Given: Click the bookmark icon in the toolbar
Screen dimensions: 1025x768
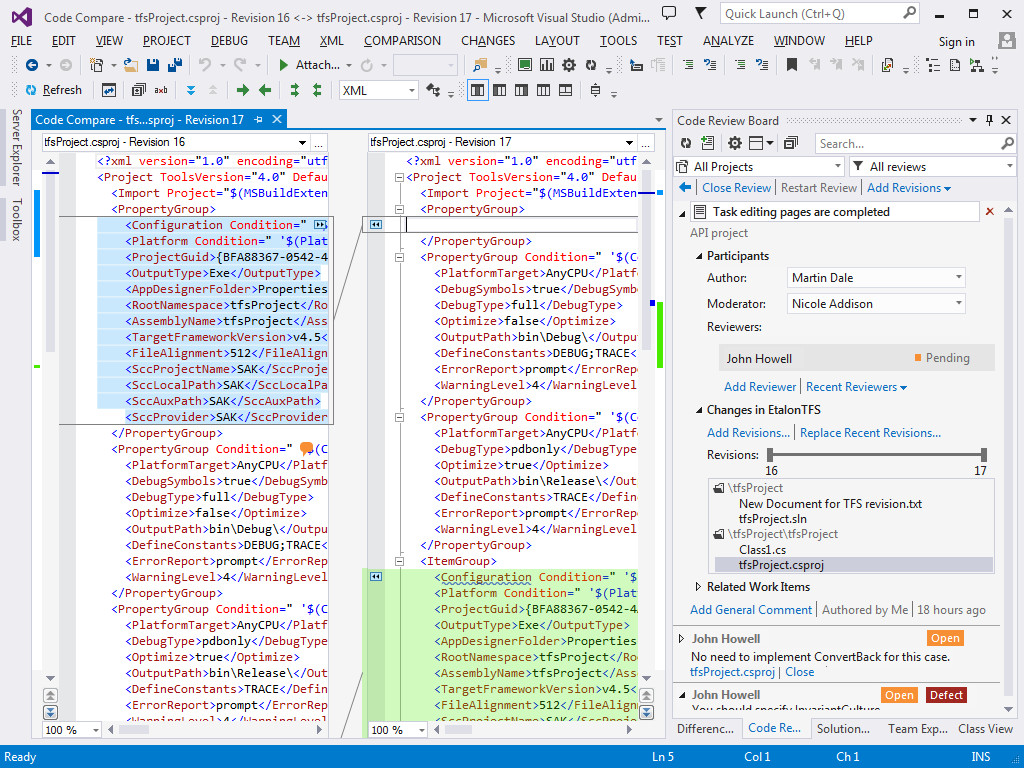Looking at the screenshot, I should (791, 65).
